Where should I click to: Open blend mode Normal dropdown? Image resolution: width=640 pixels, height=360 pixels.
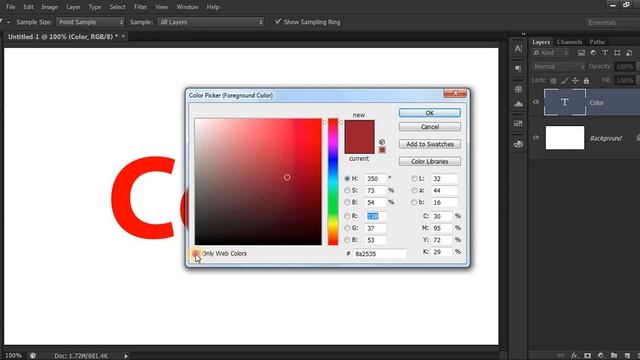tap(558, 67)
